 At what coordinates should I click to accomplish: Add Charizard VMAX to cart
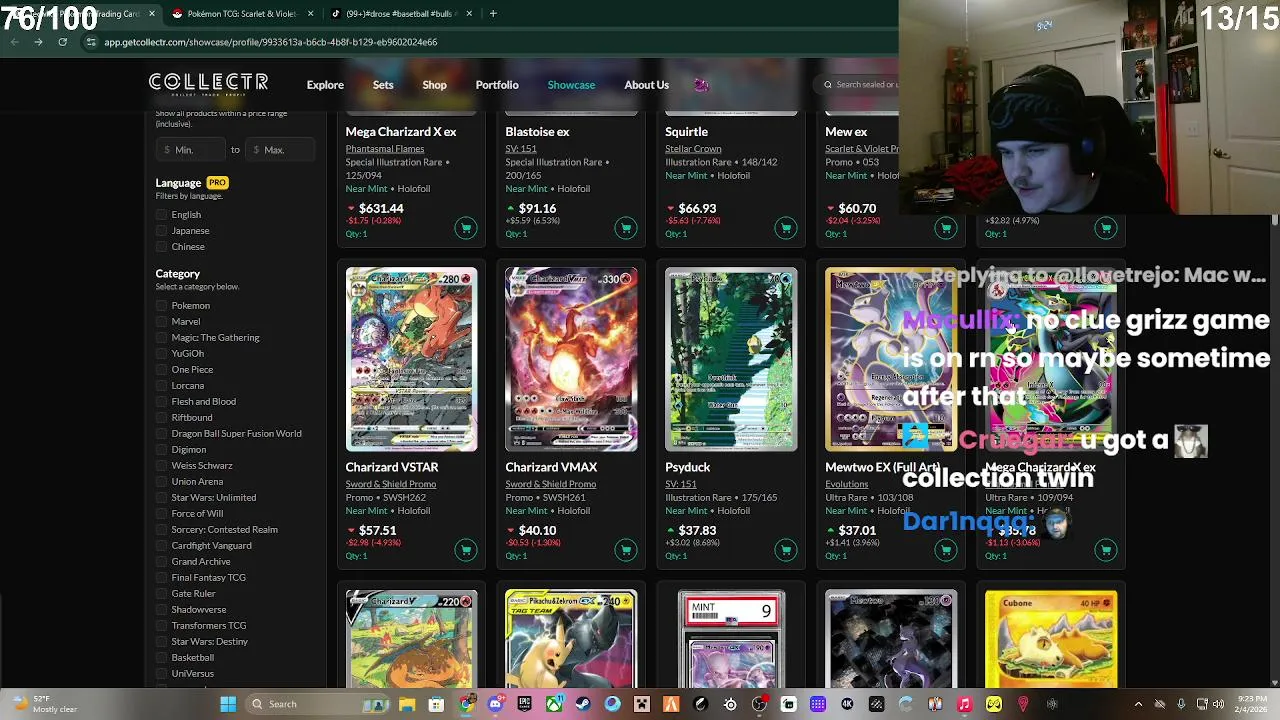[x=626, y=550]
